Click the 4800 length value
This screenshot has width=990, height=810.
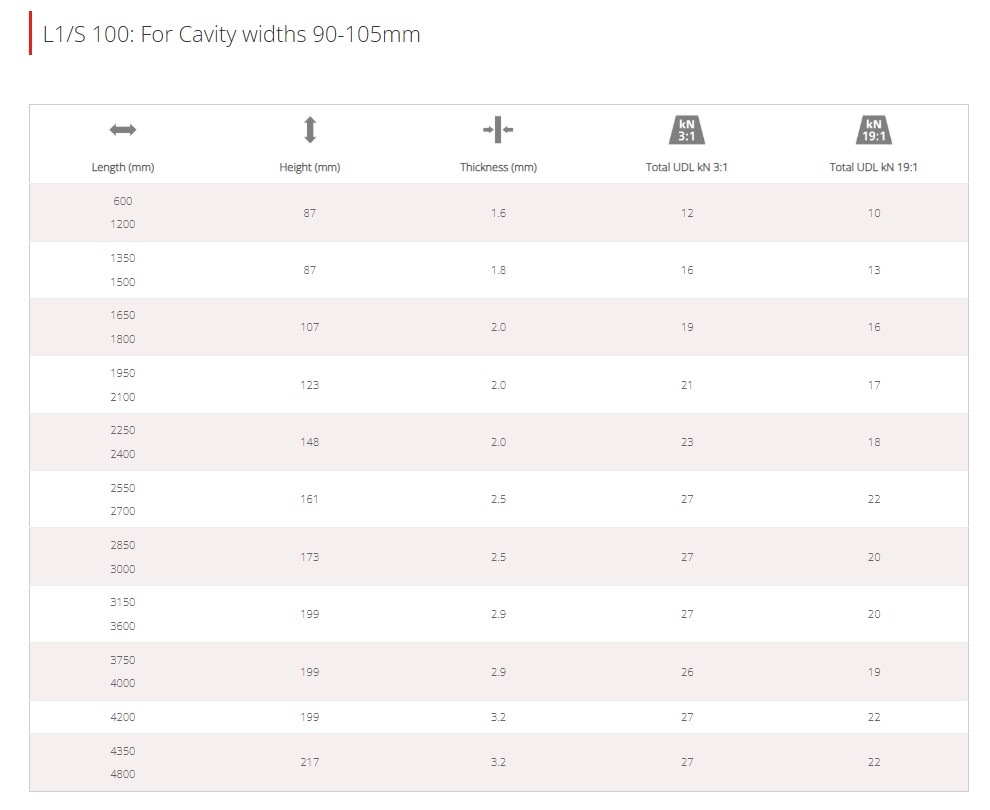pos(122,774)
